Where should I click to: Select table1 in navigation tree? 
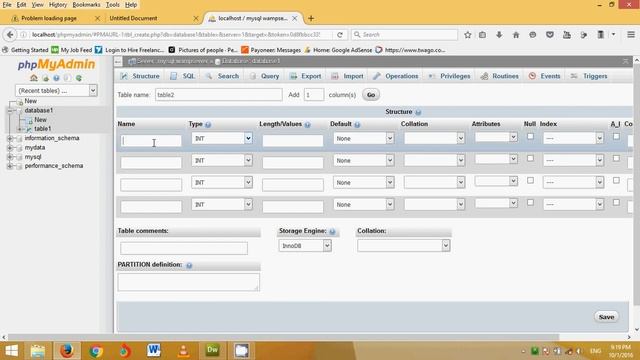(x=42, y=129)
